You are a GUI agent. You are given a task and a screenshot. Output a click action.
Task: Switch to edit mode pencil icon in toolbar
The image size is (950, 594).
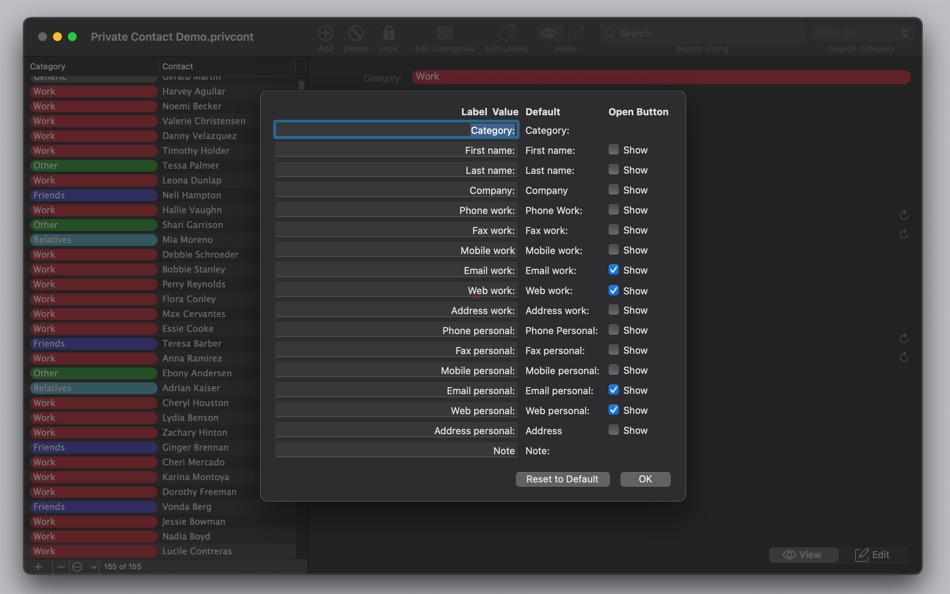point(577,33)
